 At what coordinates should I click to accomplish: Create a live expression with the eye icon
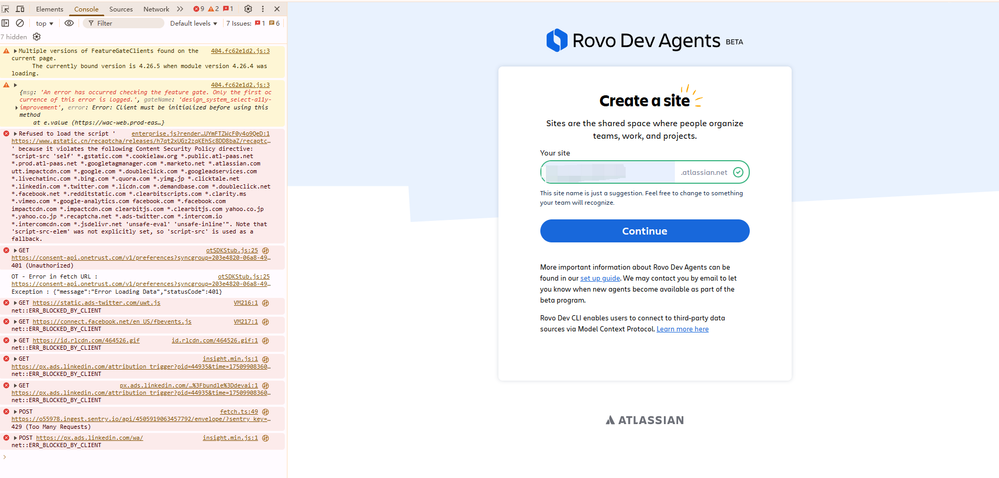click(x=69, y=23)
